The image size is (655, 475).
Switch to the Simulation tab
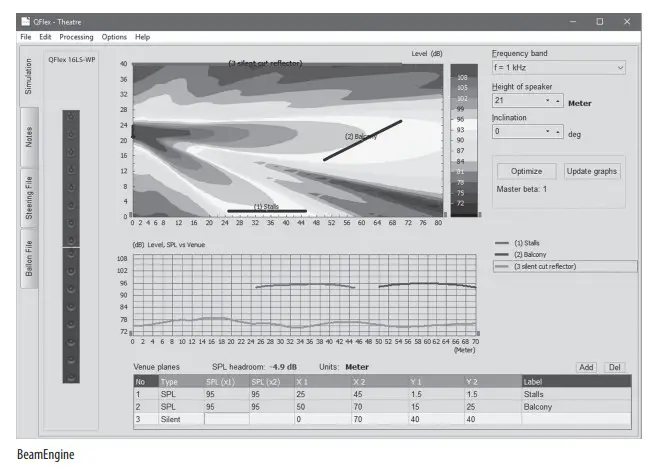tap(29, 76)
